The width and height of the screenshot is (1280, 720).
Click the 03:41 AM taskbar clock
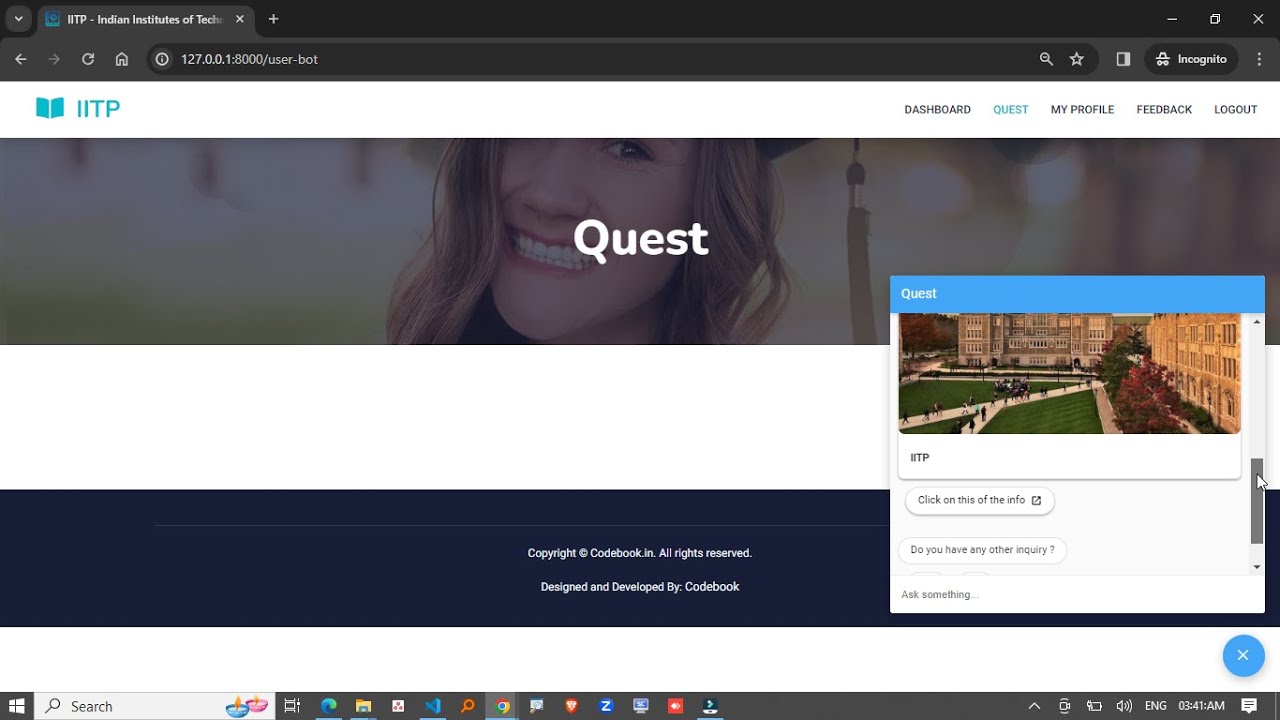click(x=1201, y=706)
